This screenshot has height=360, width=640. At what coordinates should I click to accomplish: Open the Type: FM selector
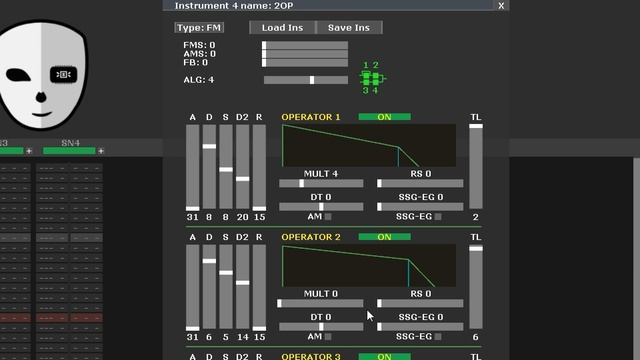click(199, 27)
